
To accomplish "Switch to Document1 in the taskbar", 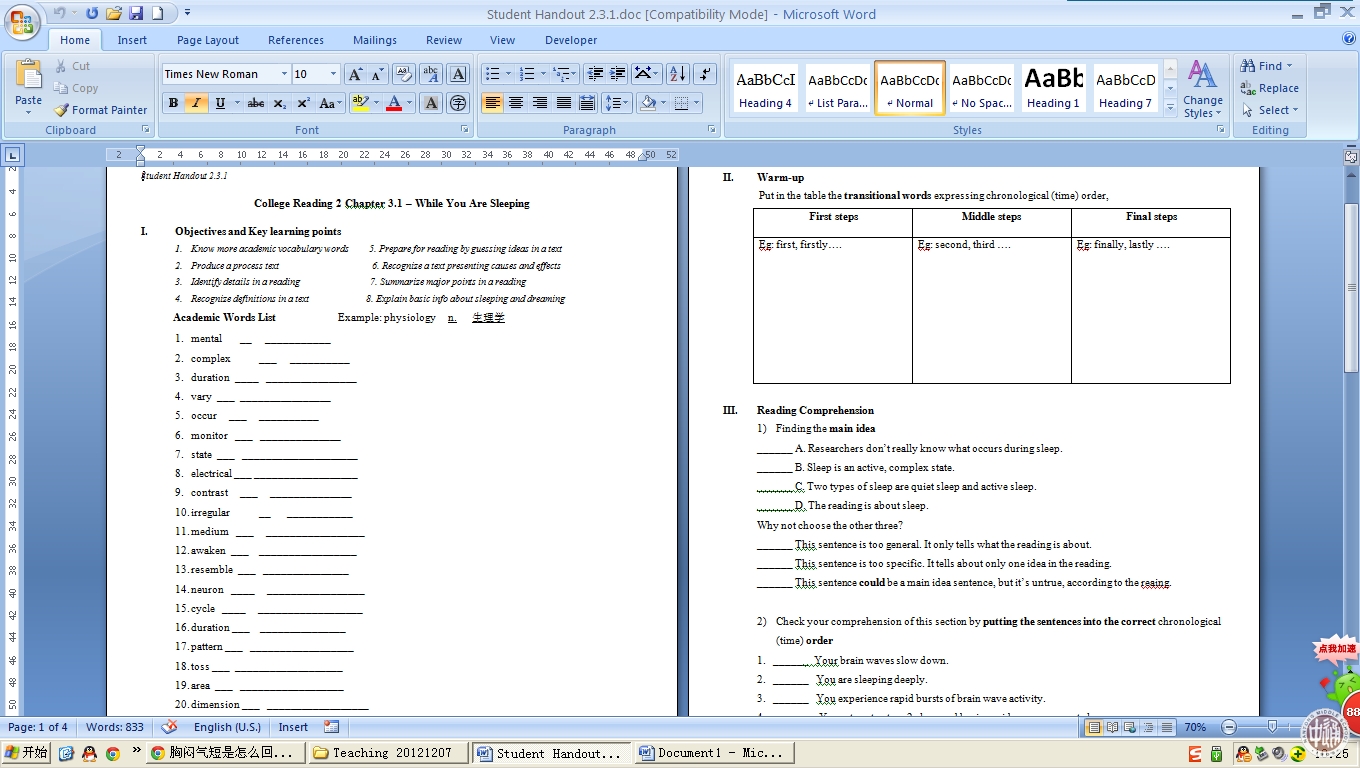I will click(x=714, y=753).
